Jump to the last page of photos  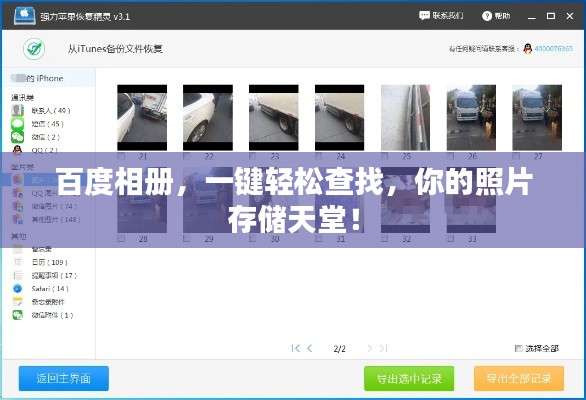point(383,348)
